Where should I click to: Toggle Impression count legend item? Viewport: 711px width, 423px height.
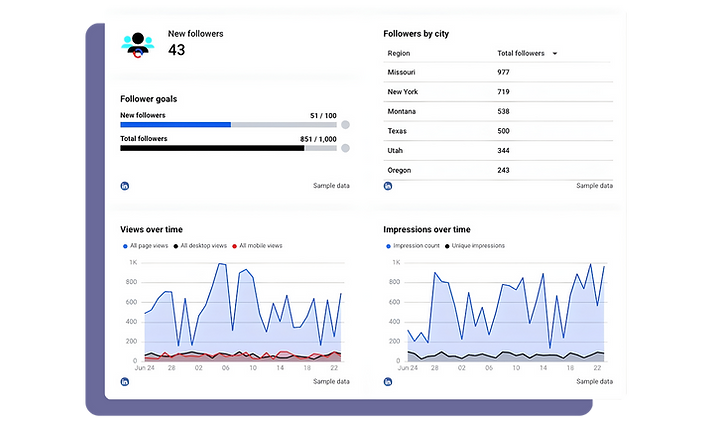(x=413, y=246)
